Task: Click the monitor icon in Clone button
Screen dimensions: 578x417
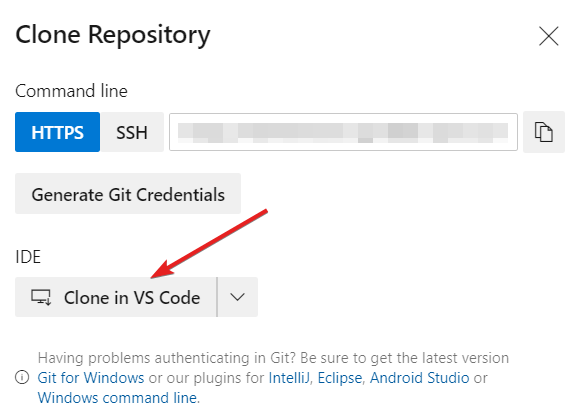Action: pos(41,297)
